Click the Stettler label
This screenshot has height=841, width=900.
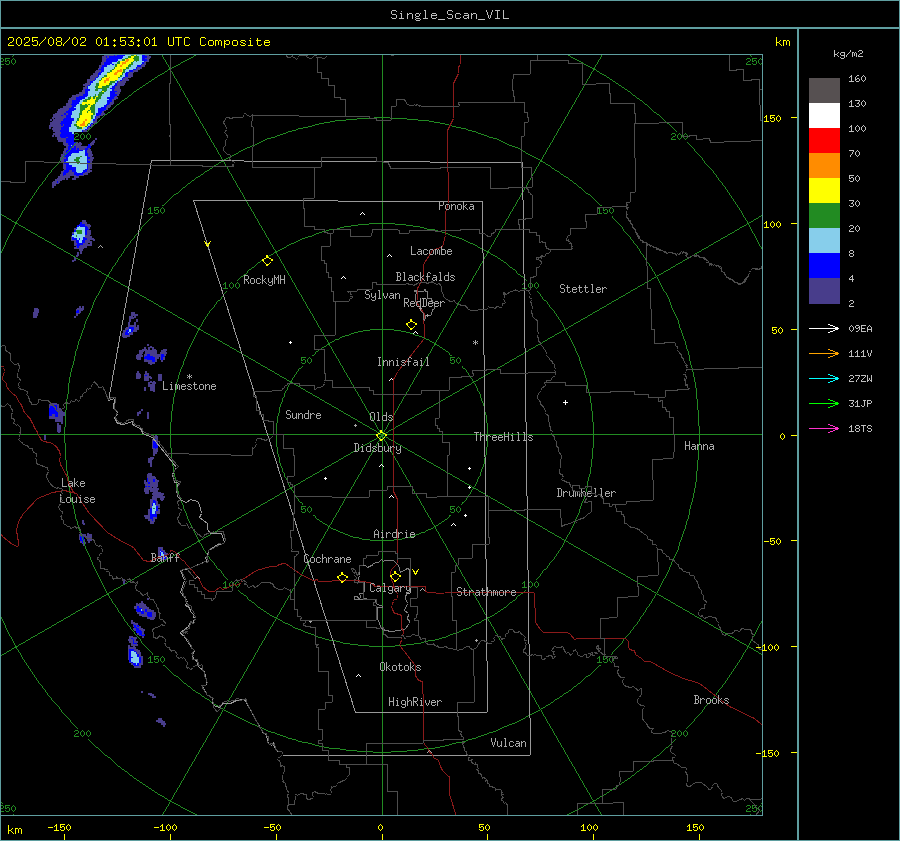click(x=583, y=289)
